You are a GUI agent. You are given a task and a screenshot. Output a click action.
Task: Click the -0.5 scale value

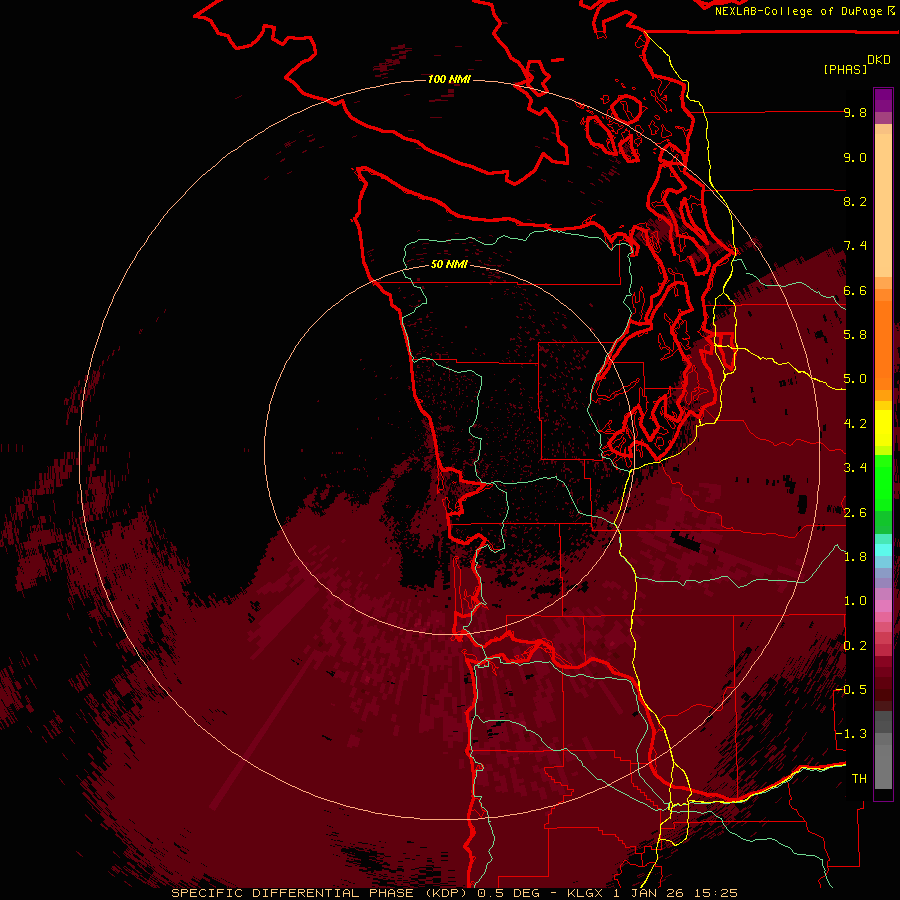point(851,690)
